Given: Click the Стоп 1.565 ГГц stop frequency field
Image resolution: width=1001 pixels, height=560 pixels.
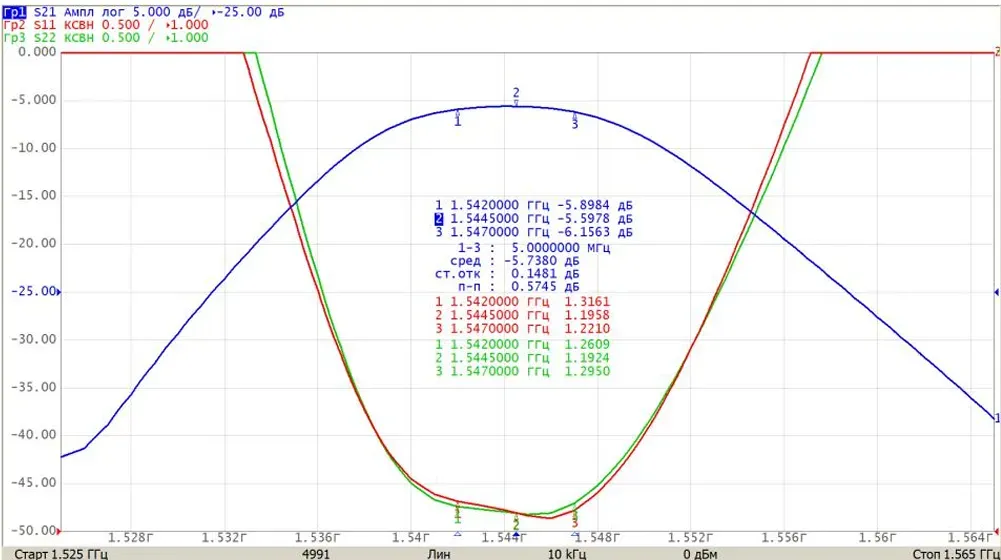Looking at the screenshot, I should click(956, 554).
